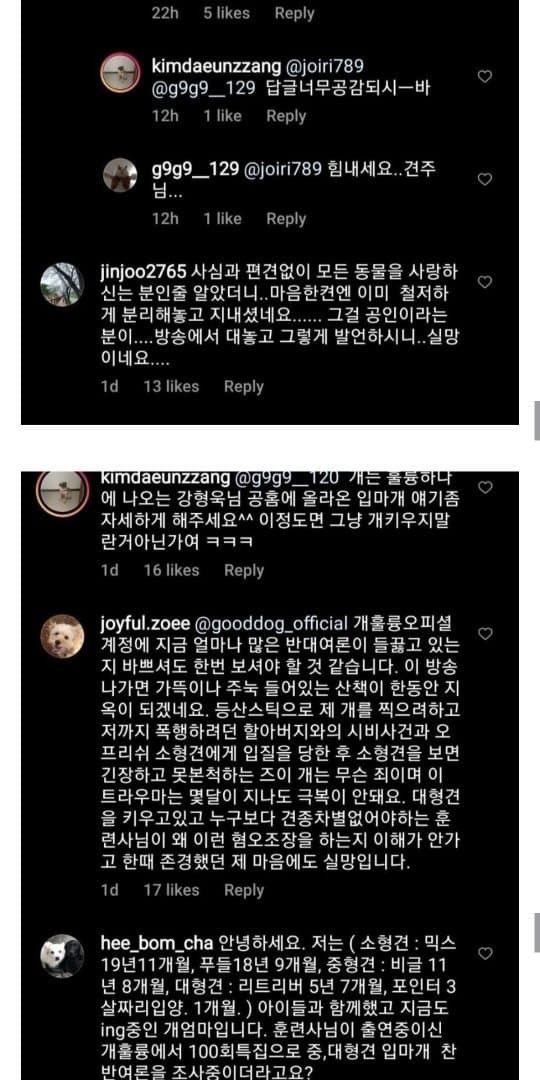The height and width of the screenshot is (1080, 540).
Task: View the 17 likes on joyful.zoee's comment
Action: (x=172, y=890)
